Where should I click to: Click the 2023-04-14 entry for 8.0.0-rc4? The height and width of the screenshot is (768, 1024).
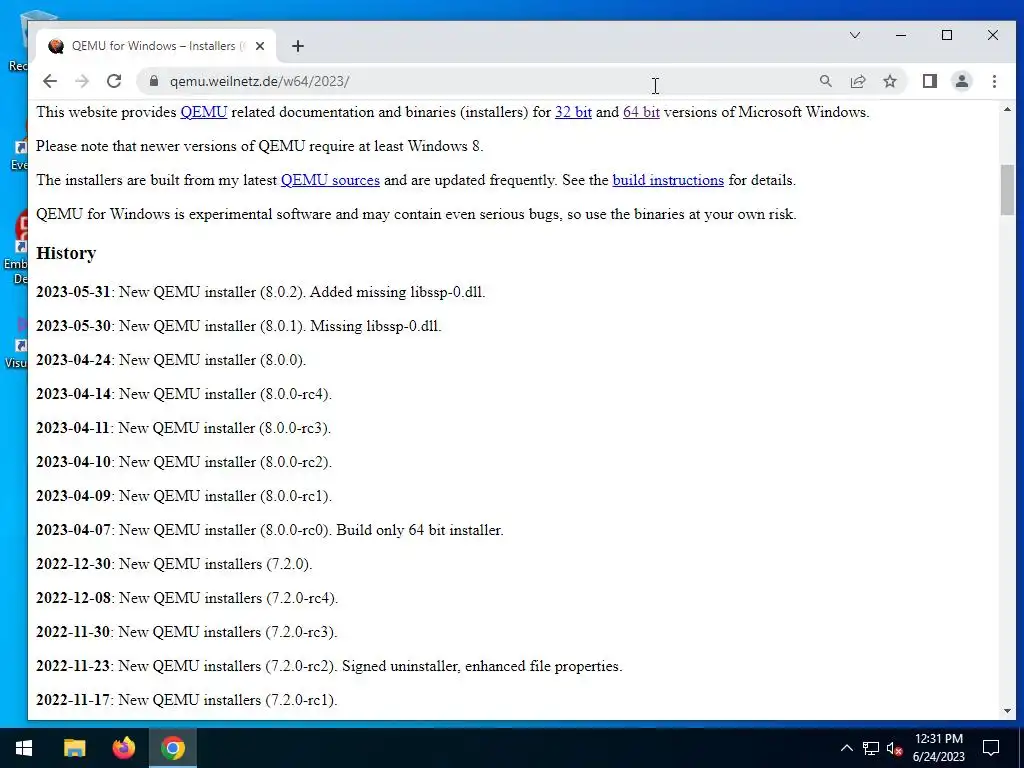[184, 394]
